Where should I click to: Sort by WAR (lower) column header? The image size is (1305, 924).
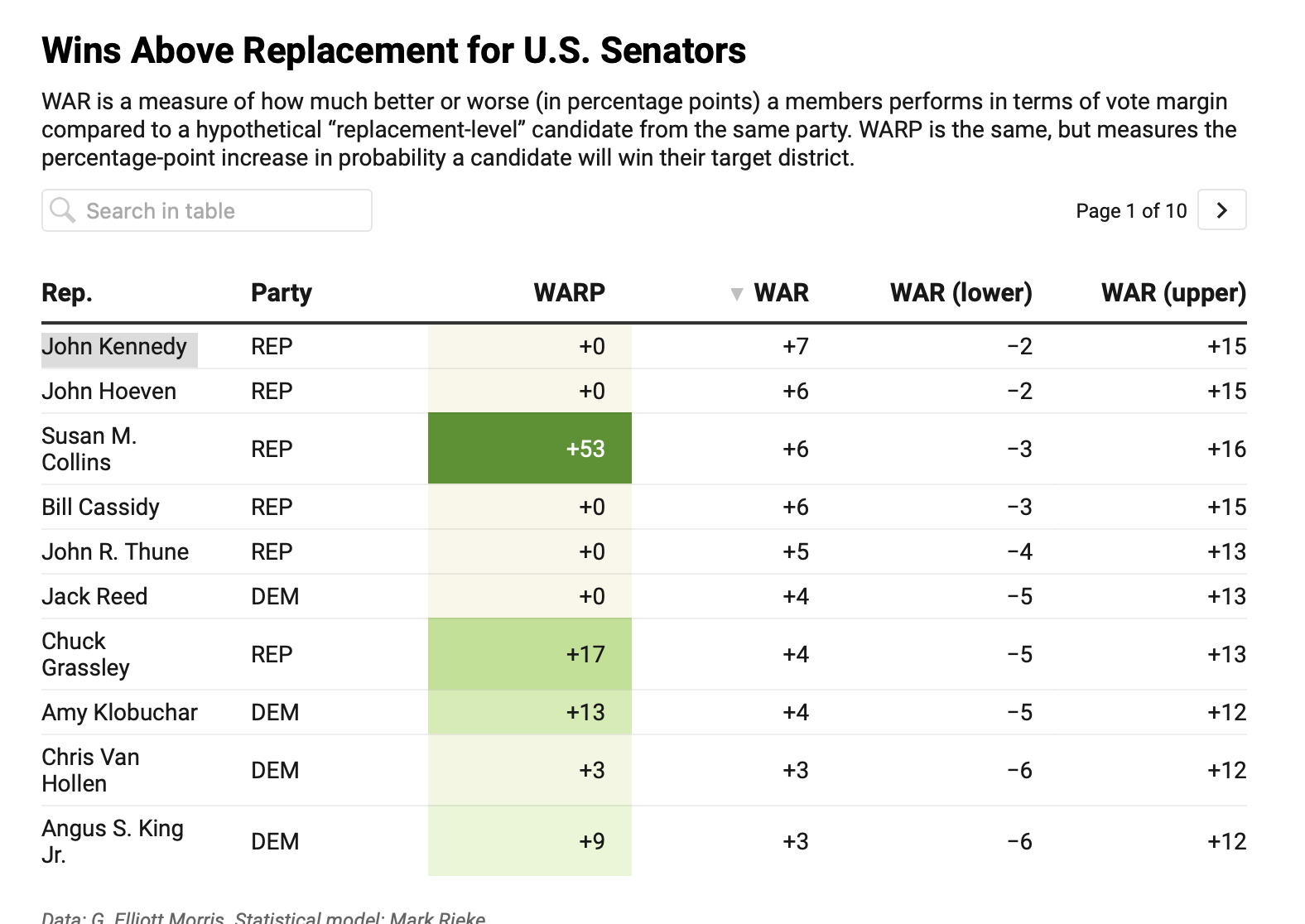961,293
